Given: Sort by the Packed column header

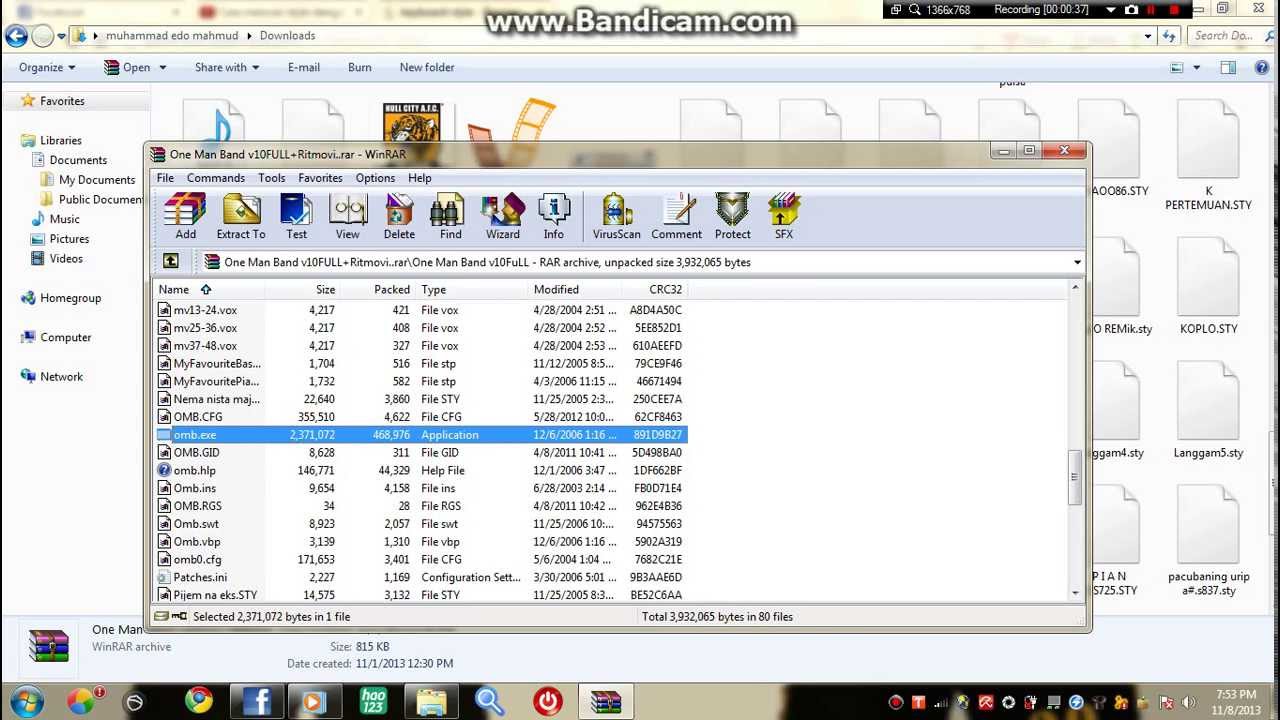Looking at the screenshot, I should click(x=378, y=289).
